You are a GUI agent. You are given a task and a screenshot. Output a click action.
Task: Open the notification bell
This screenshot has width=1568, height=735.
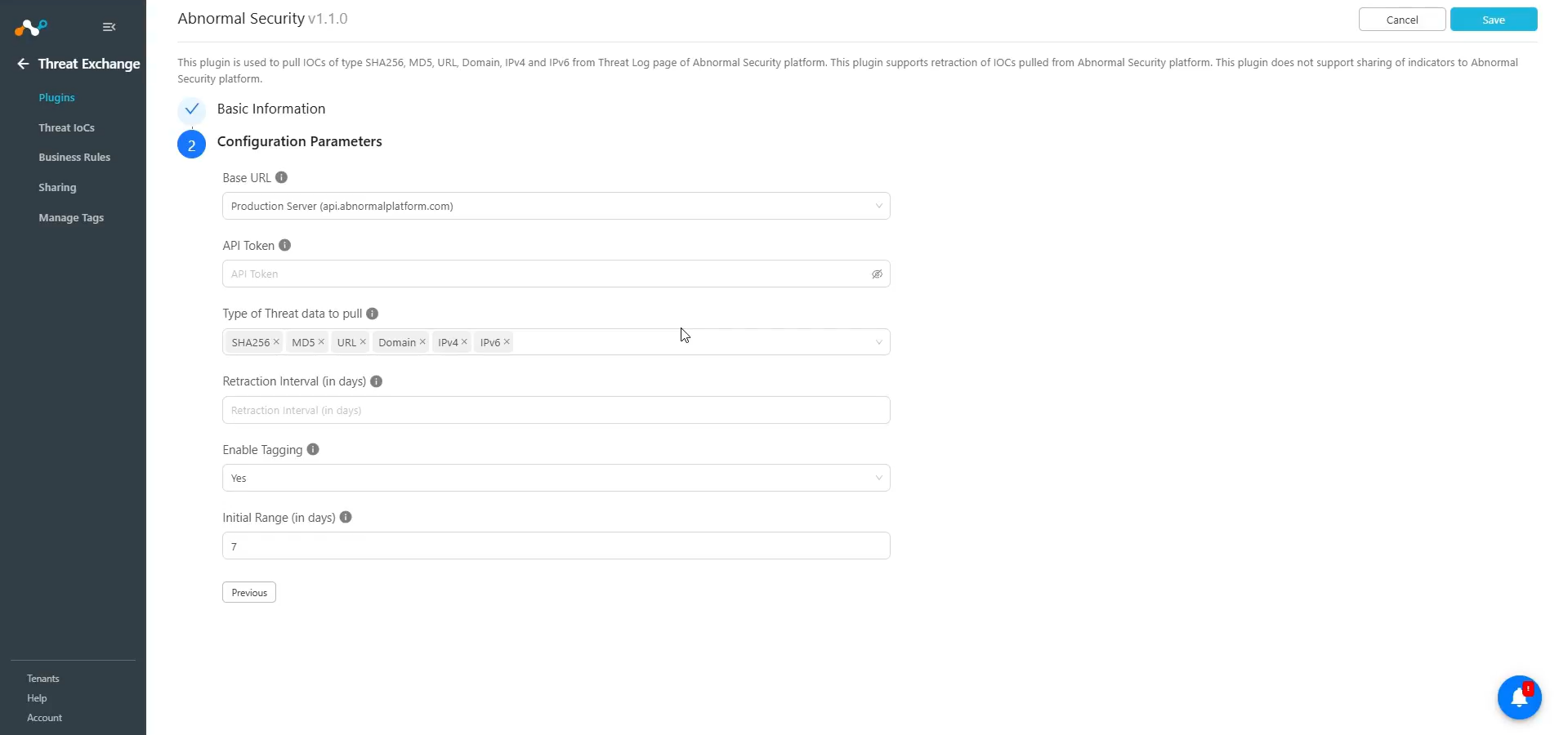[1519, 697]
